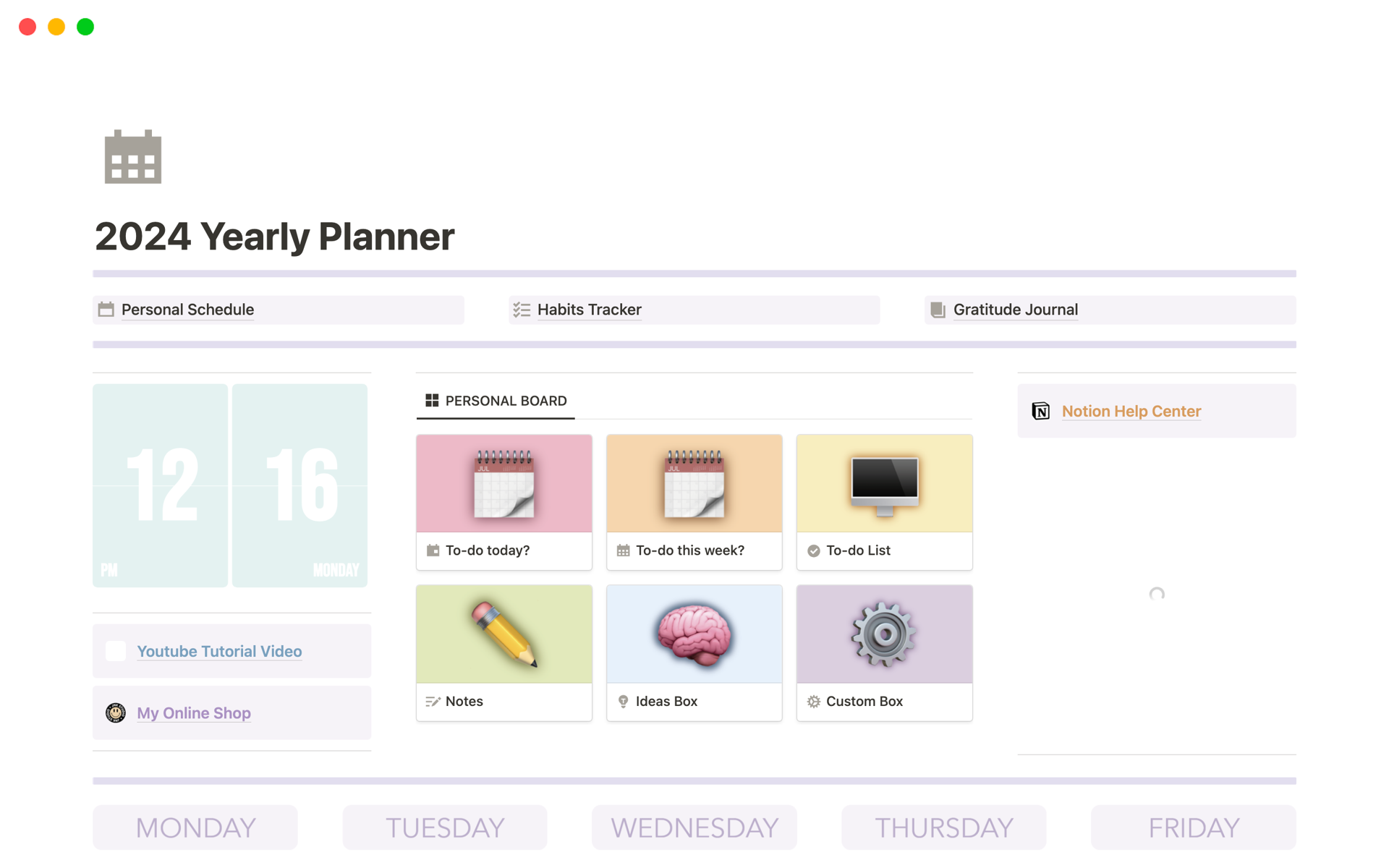The height and width of the screenshot is (868, 1389).
Task: Toggle the PERSONAL BOARD section header
Action: pos(496,400)
